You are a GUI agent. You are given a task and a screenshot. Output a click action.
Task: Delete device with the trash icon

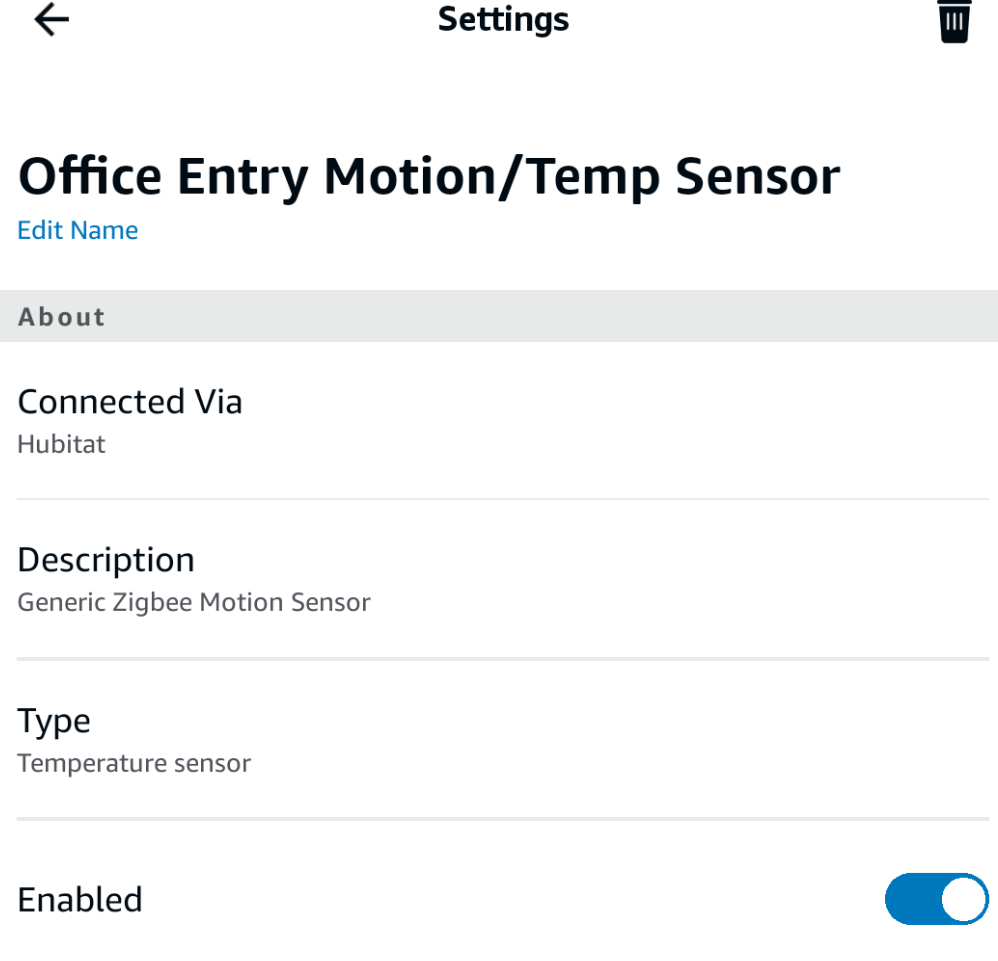click(954, 22)
